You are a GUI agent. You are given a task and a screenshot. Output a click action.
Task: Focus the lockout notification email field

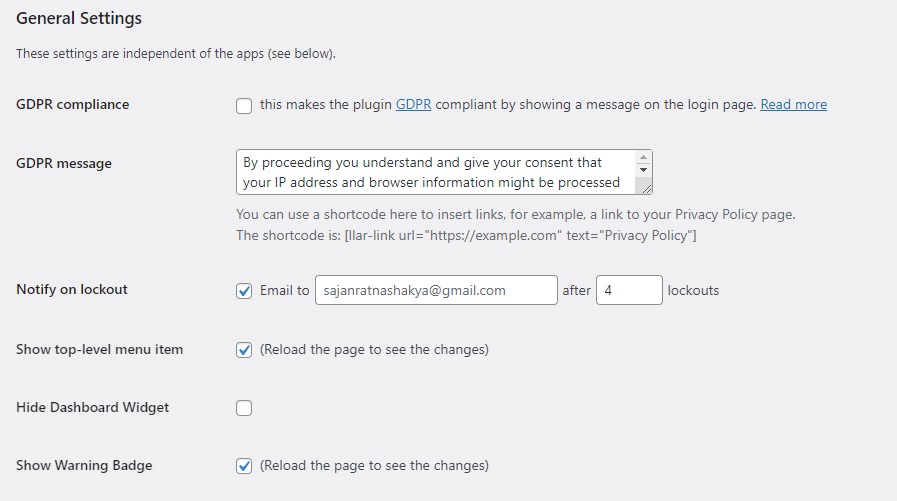(x=436, y=290)
